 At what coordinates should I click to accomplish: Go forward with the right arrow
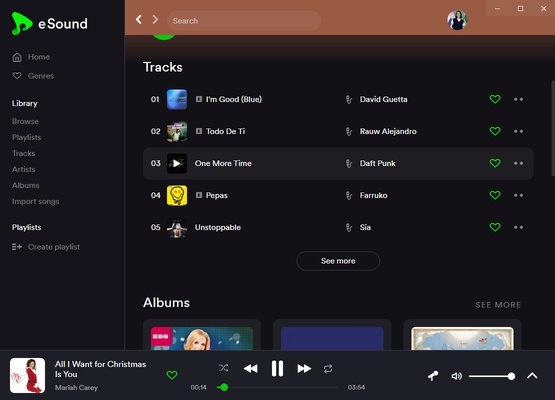point(155,19)
